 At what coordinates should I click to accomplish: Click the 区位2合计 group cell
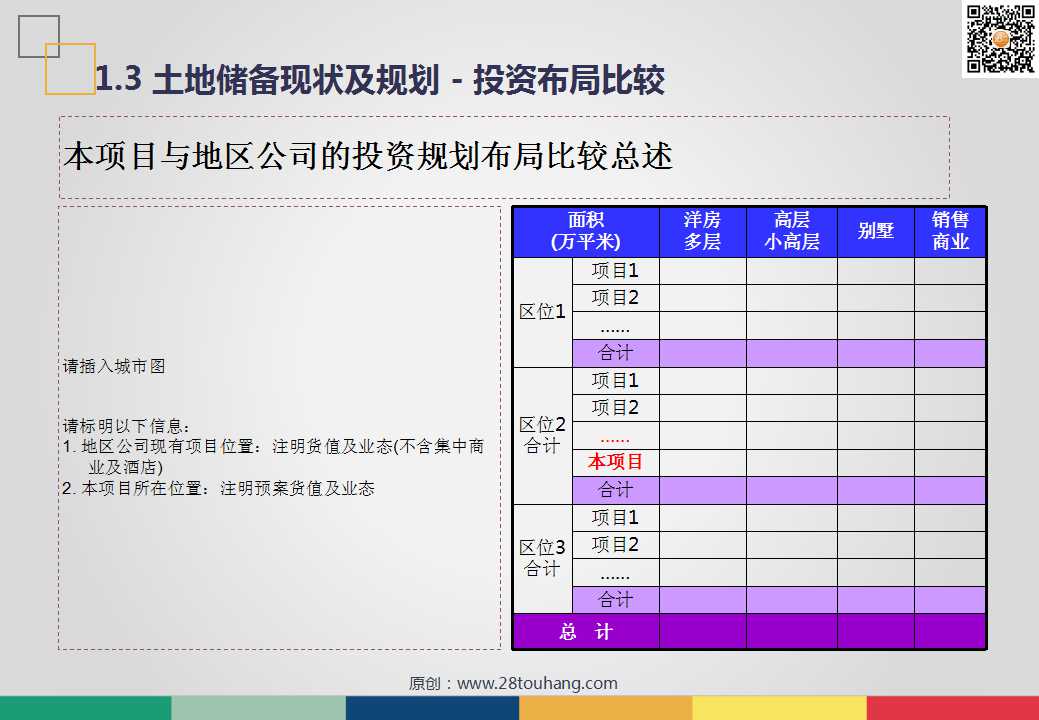point(543,435)
